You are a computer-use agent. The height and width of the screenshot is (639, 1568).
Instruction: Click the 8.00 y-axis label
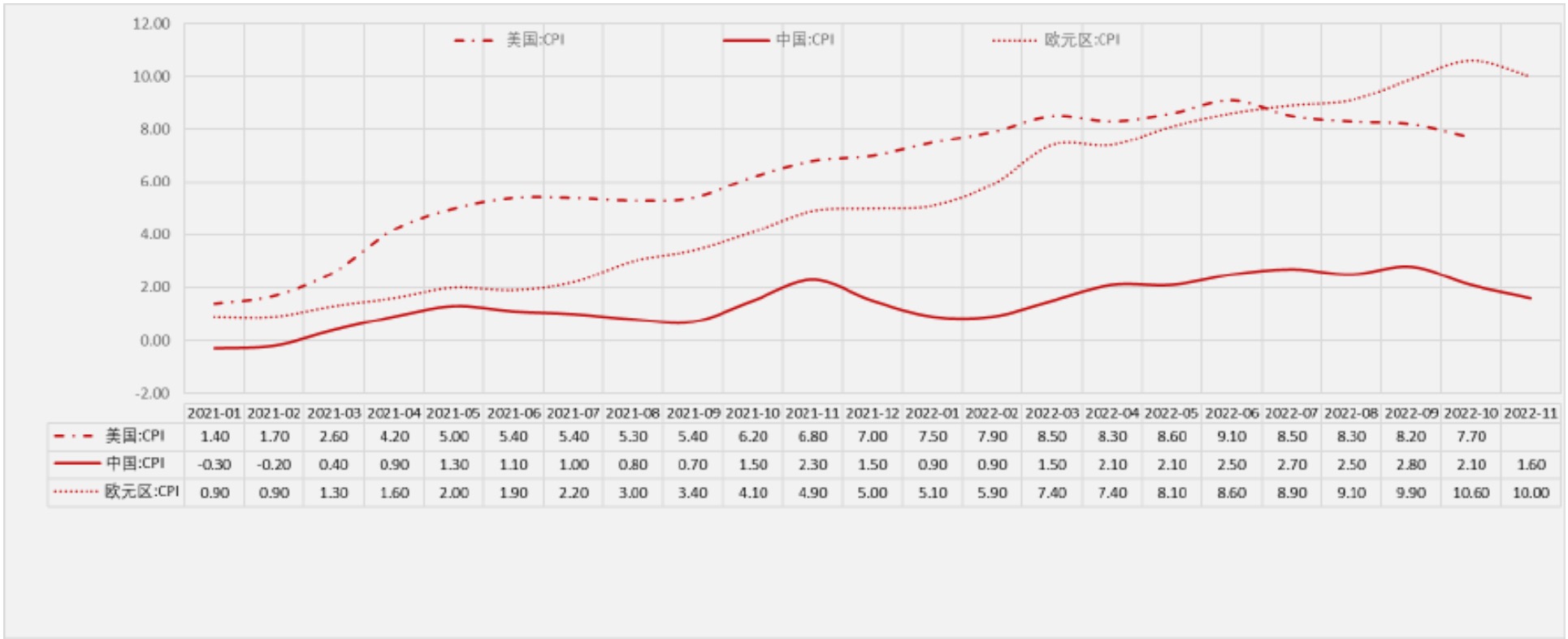pos(155,129)
